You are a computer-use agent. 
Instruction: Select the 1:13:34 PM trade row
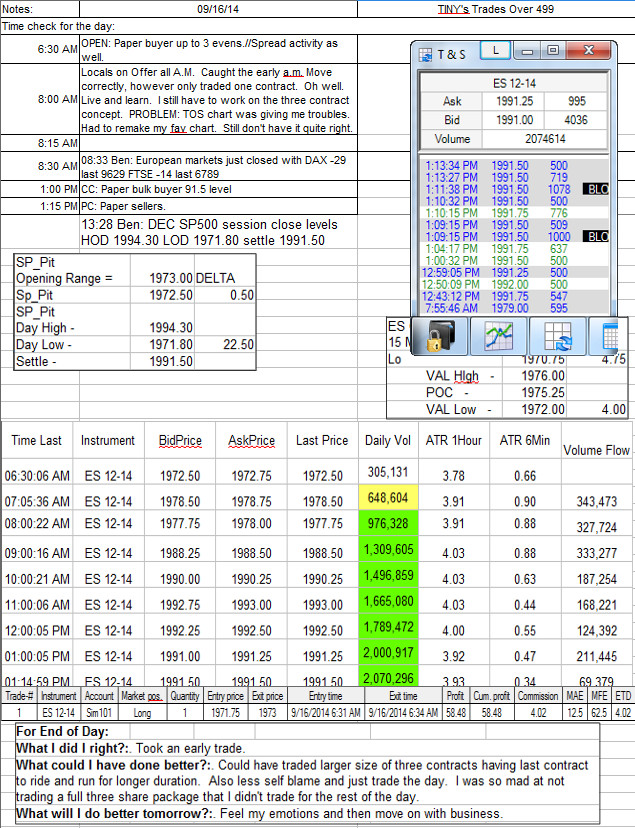point(514,166)
